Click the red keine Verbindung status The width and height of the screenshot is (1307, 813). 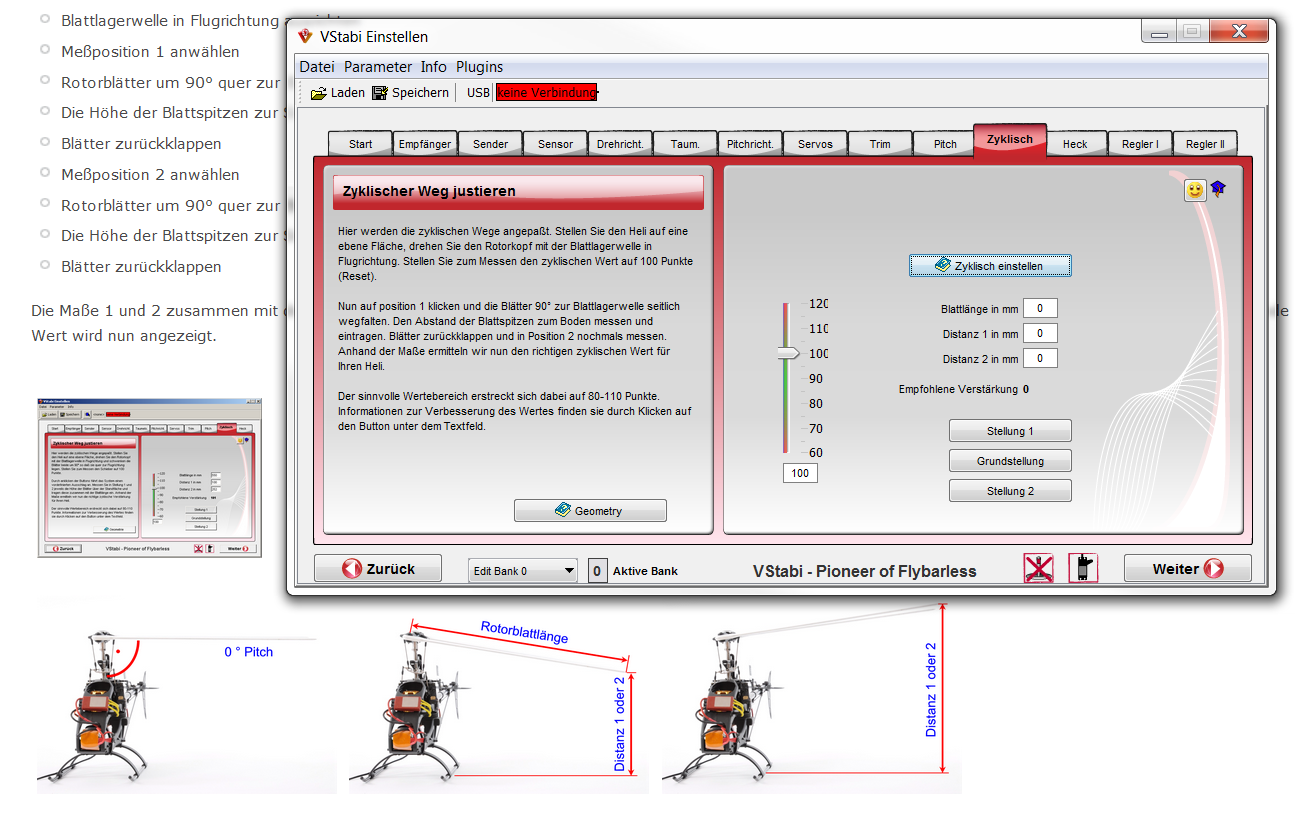(x=546, y=93)
